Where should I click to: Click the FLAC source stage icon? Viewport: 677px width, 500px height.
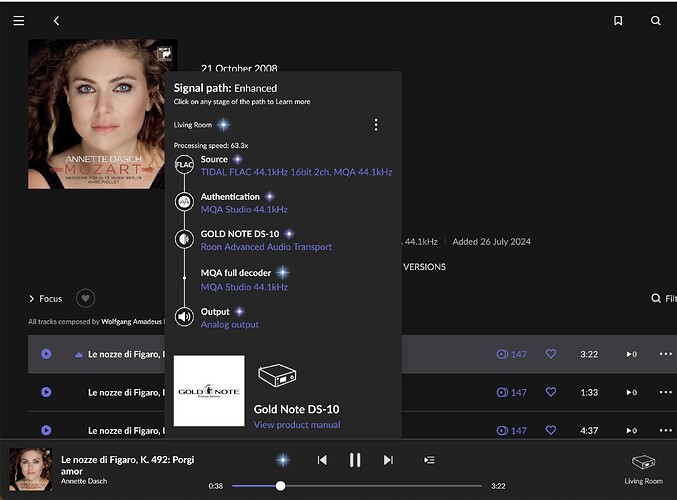[x=184, y=165]
